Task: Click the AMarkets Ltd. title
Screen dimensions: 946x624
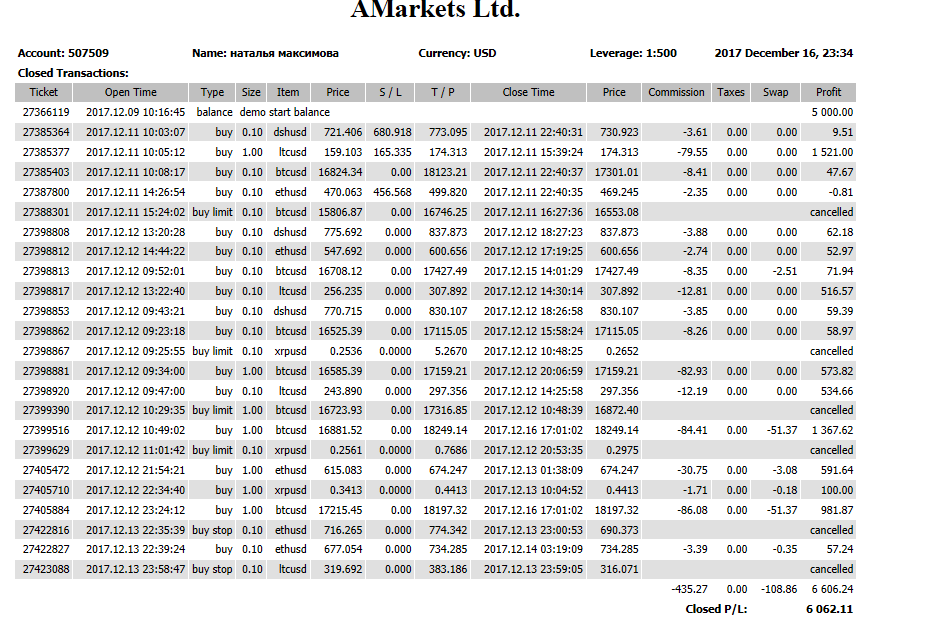Action: point(435,9)
